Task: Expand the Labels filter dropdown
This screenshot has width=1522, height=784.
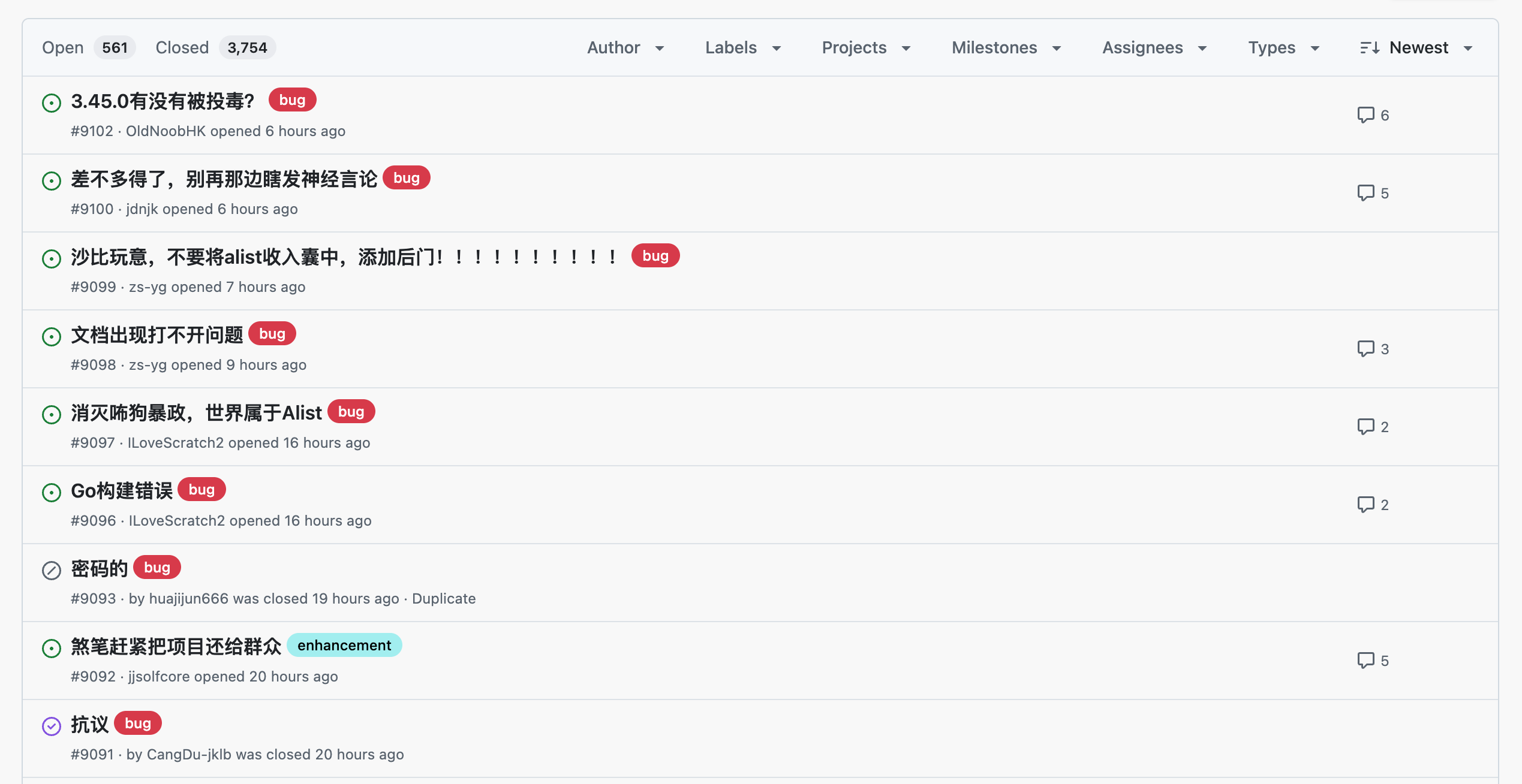Action: [742, 47]
